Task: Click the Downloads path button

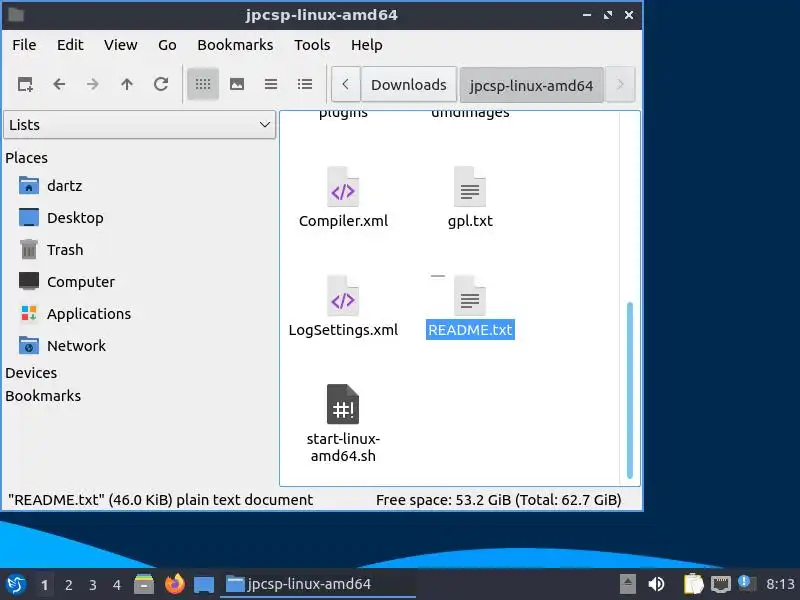Action: 409,85
